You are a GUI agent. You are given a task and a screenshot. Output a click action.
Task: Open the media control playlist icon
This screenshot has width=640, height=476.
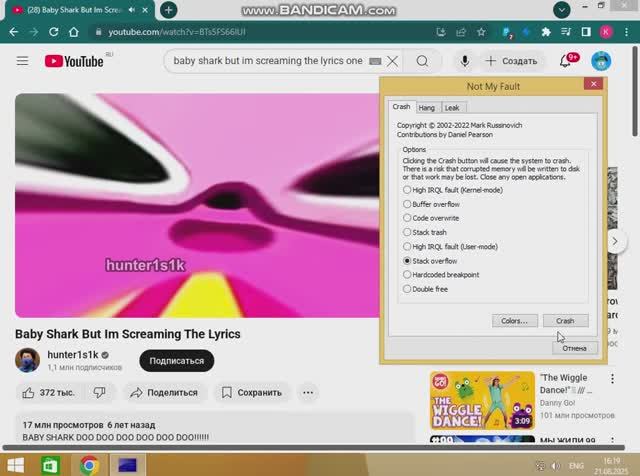click(x=566, y=32)
